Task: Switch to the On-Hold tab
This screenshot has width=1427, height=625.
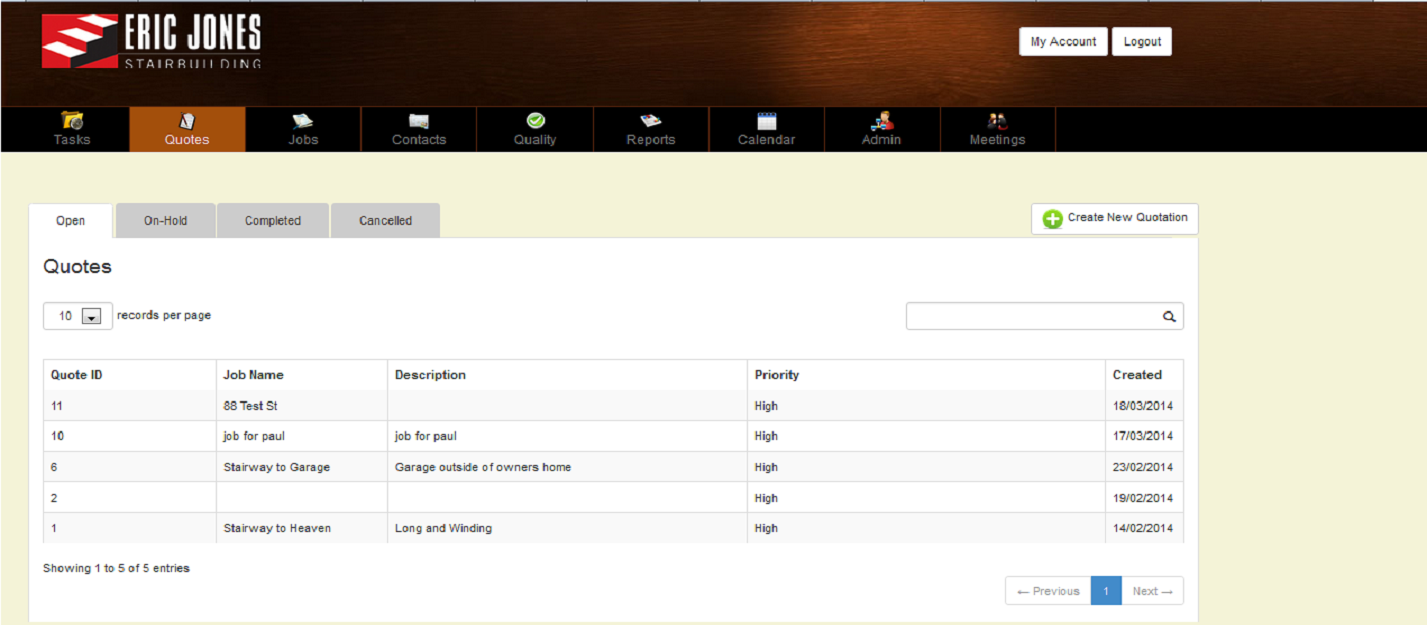Action: (166, 221)
